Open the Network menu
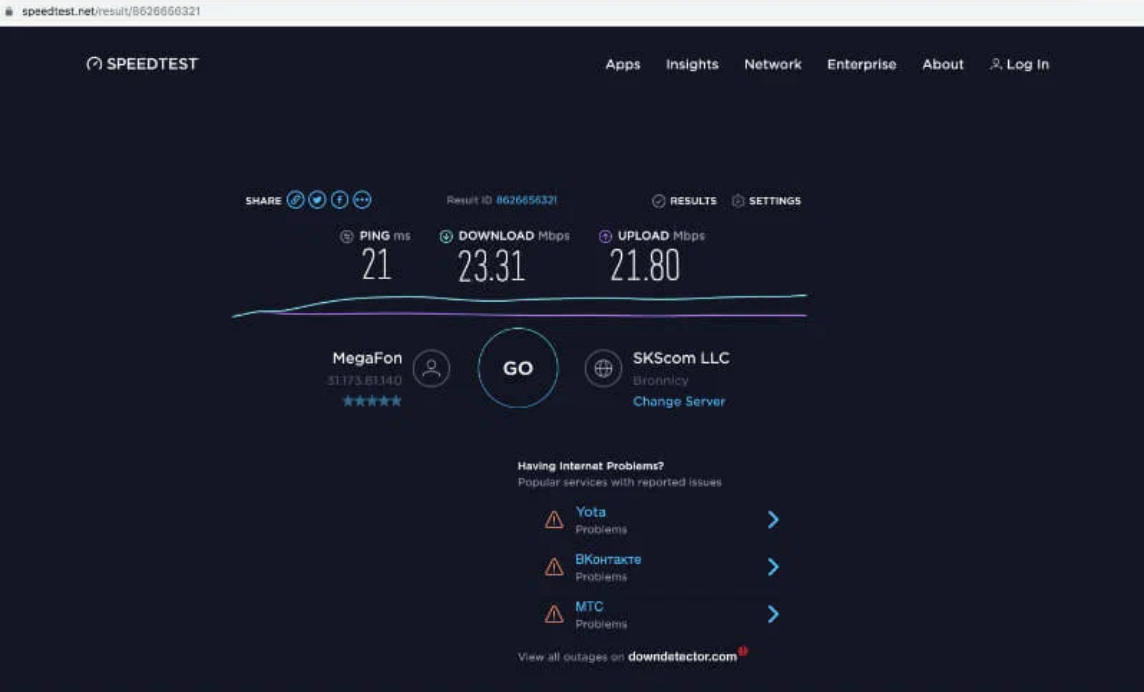 (773, 64)
